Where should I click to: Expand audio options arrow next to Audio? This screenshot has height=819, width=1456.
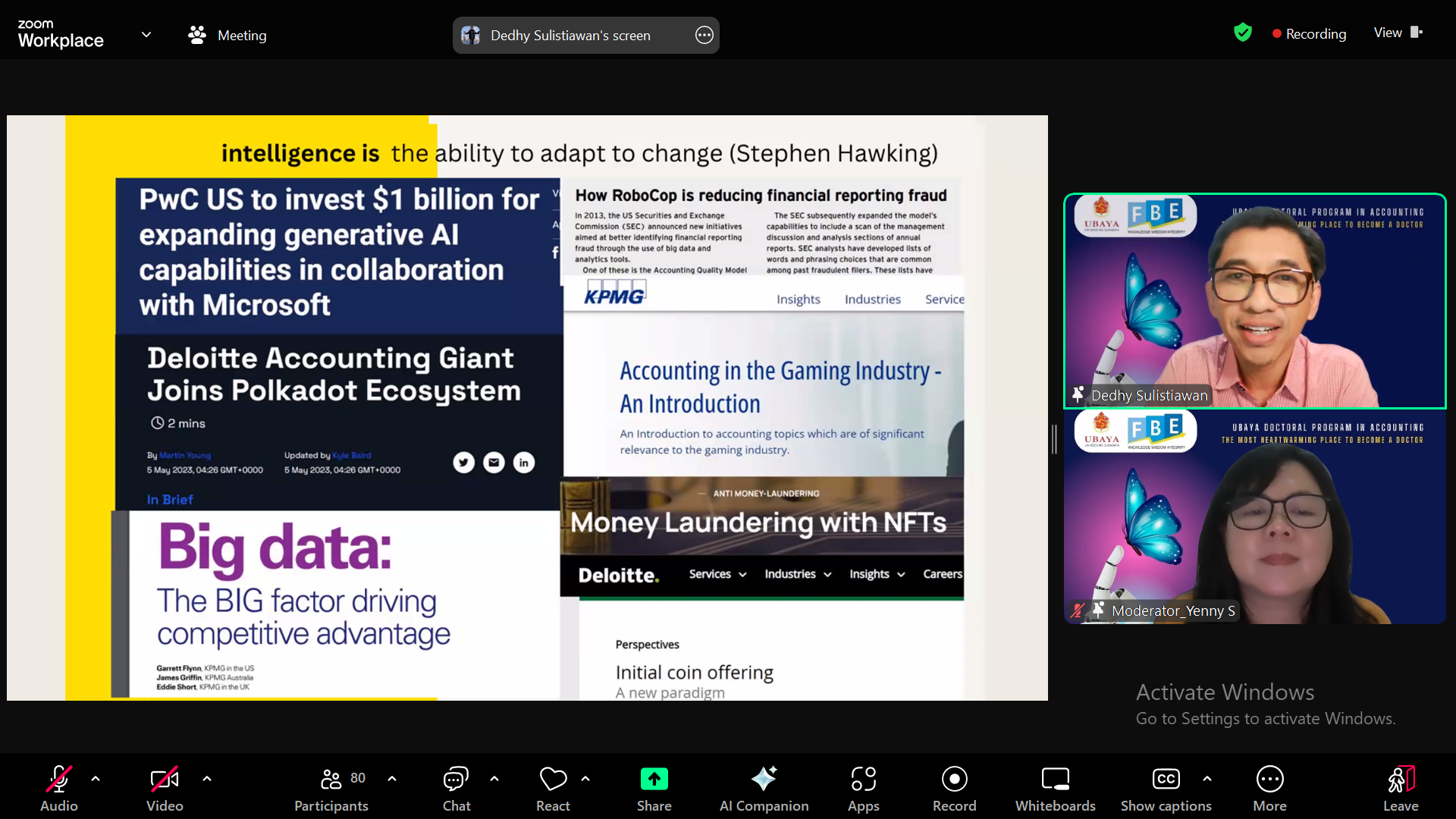tap(96, 779)
